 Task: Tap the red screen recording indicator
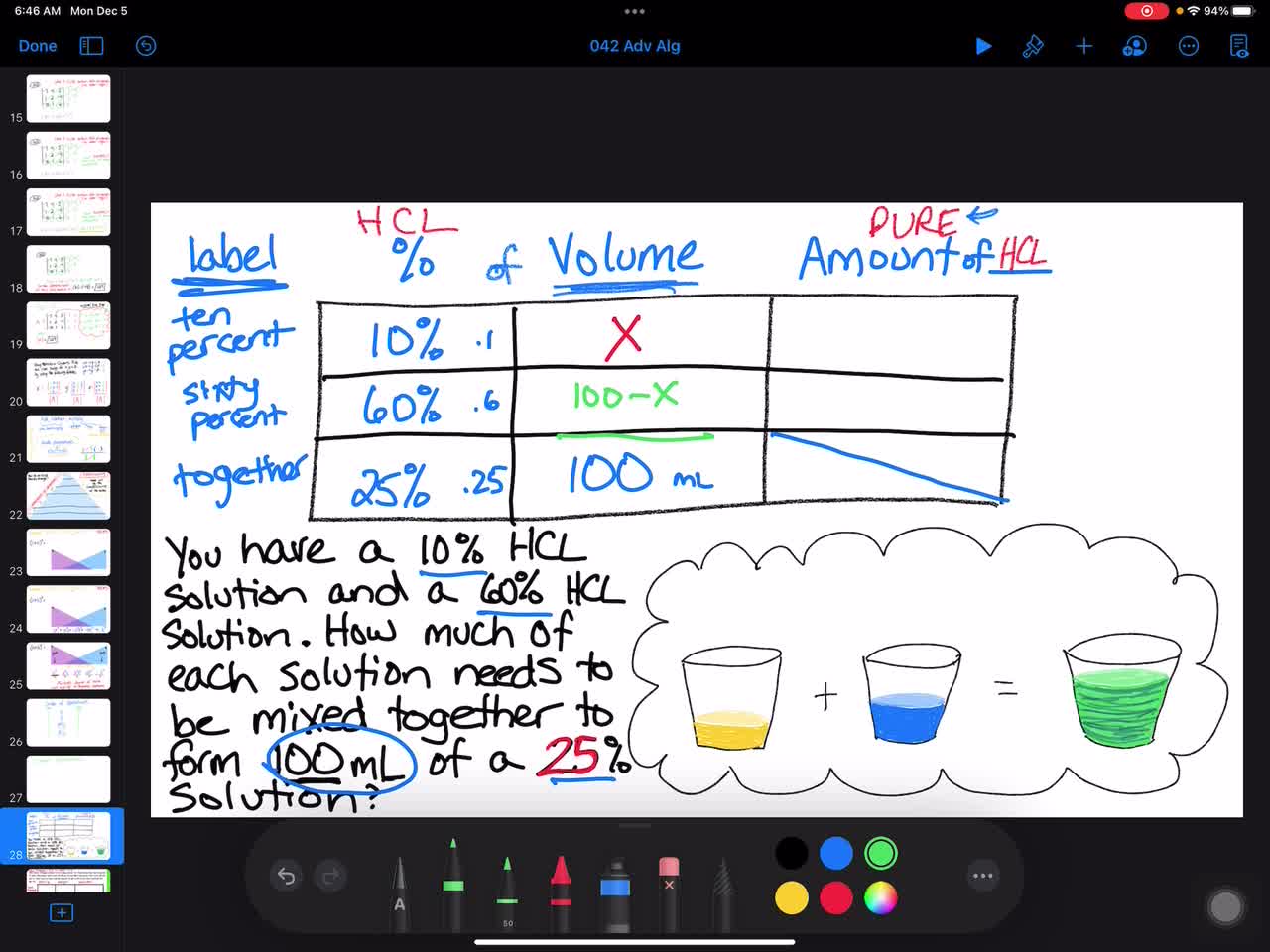(x=1146, y=11)
